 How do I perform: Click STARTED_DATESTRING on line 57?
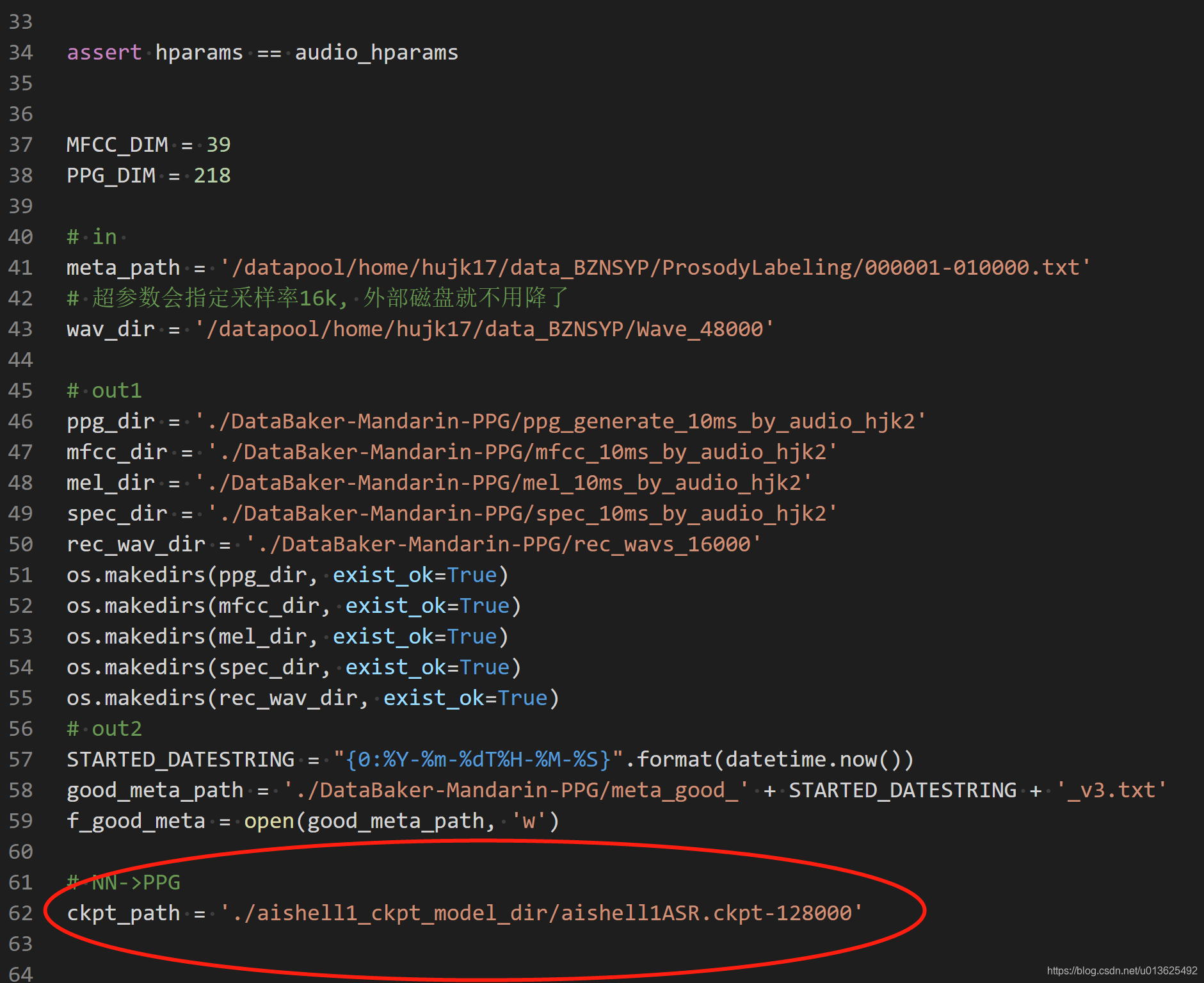(181, 760)
